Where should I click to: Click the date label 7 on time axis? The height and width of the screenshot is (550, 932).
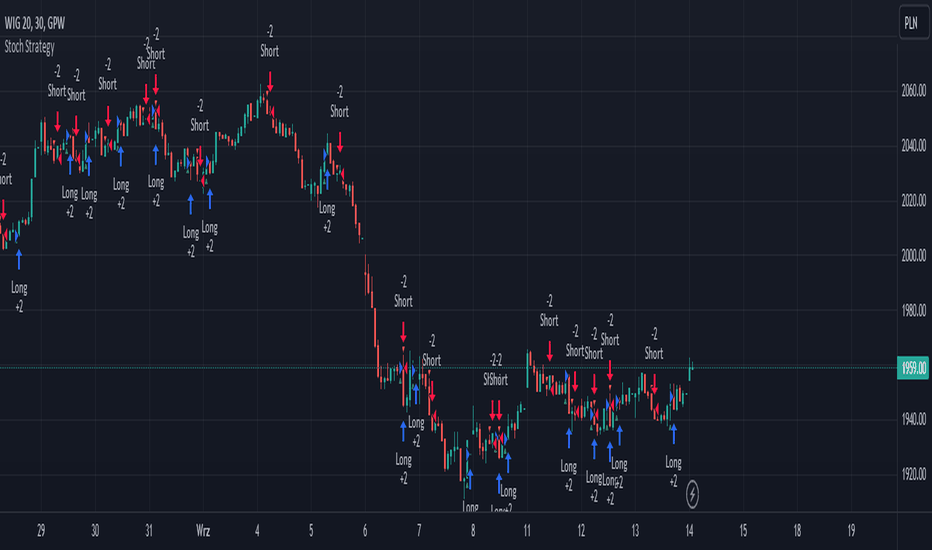pyautogui.click(x=419, y=530)
